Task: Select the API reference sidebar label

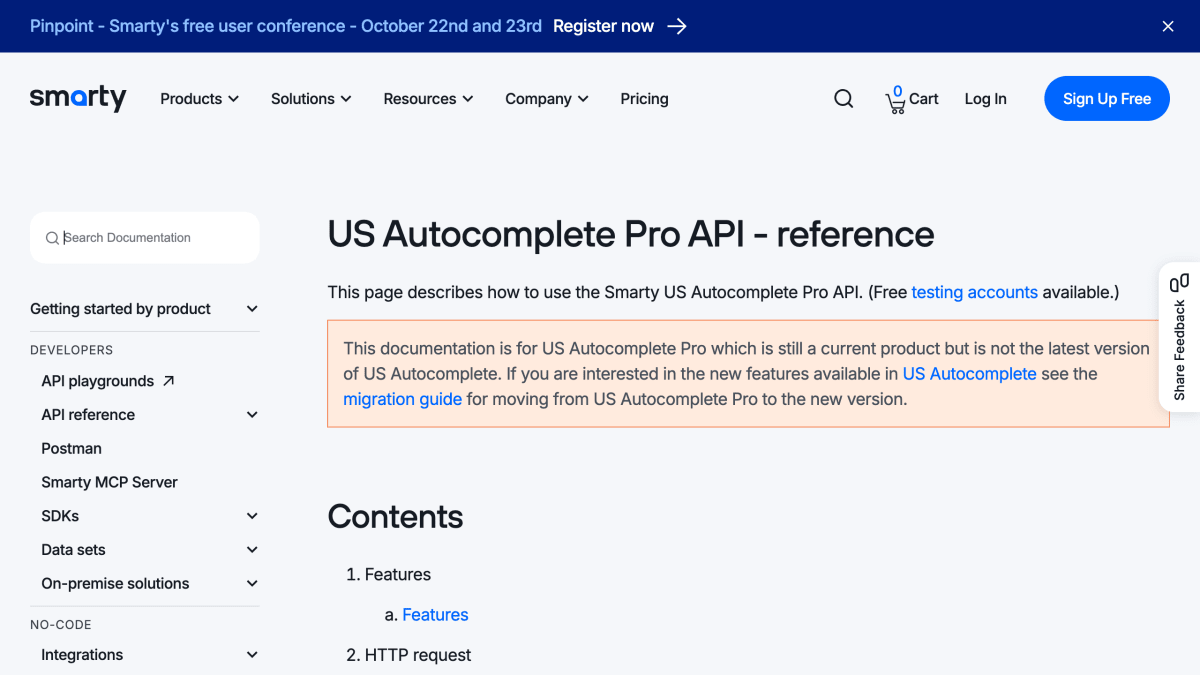Action: tap(88, 415)
